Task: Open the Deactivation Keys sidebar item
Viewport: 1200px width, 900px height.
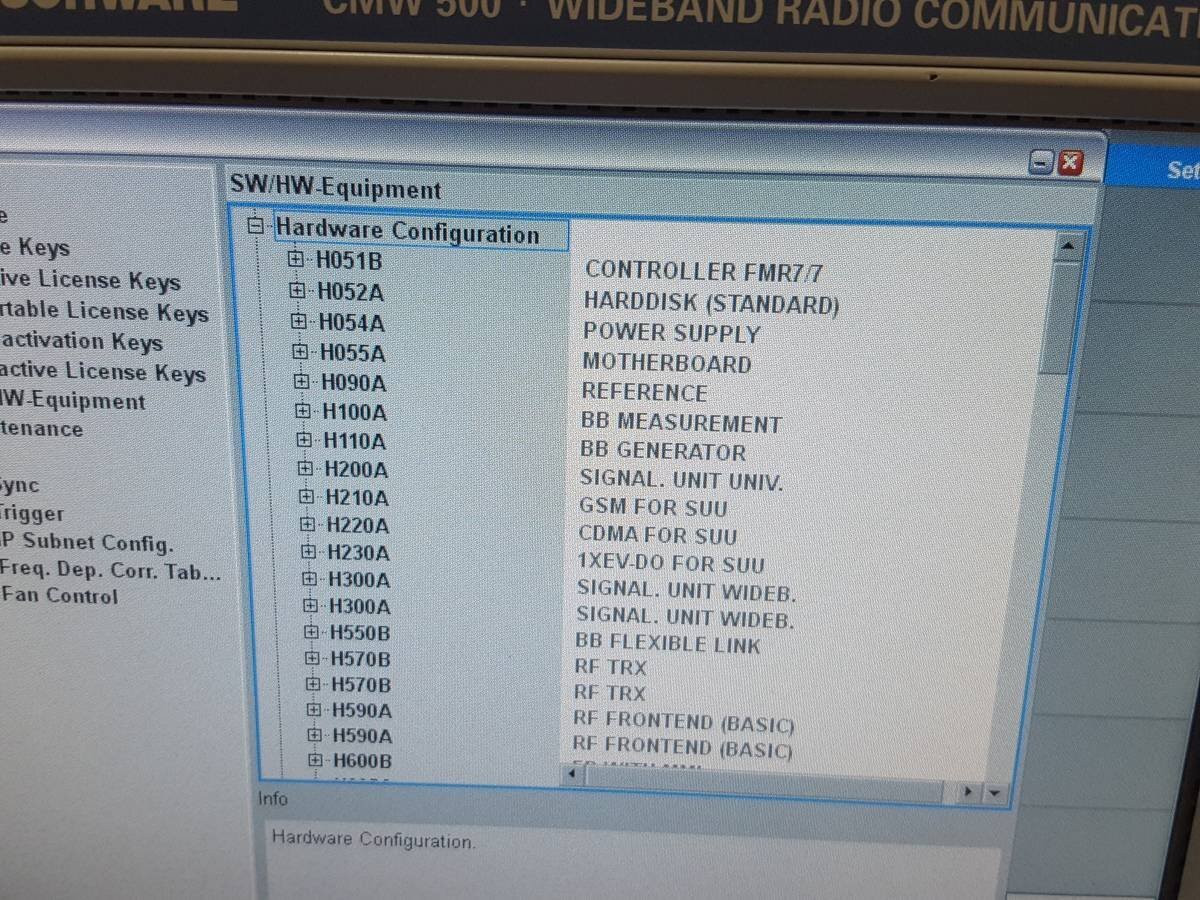Action: click(x=81, y=342)
